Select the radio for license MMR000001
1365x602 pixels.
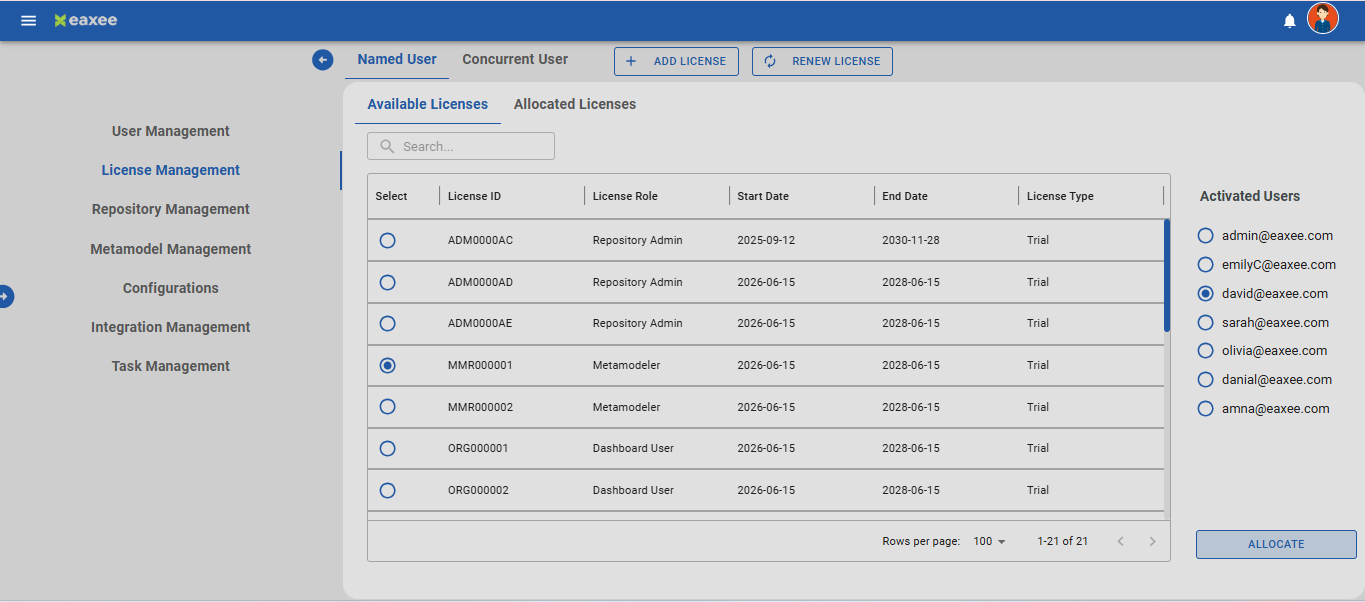pos(388,365)
